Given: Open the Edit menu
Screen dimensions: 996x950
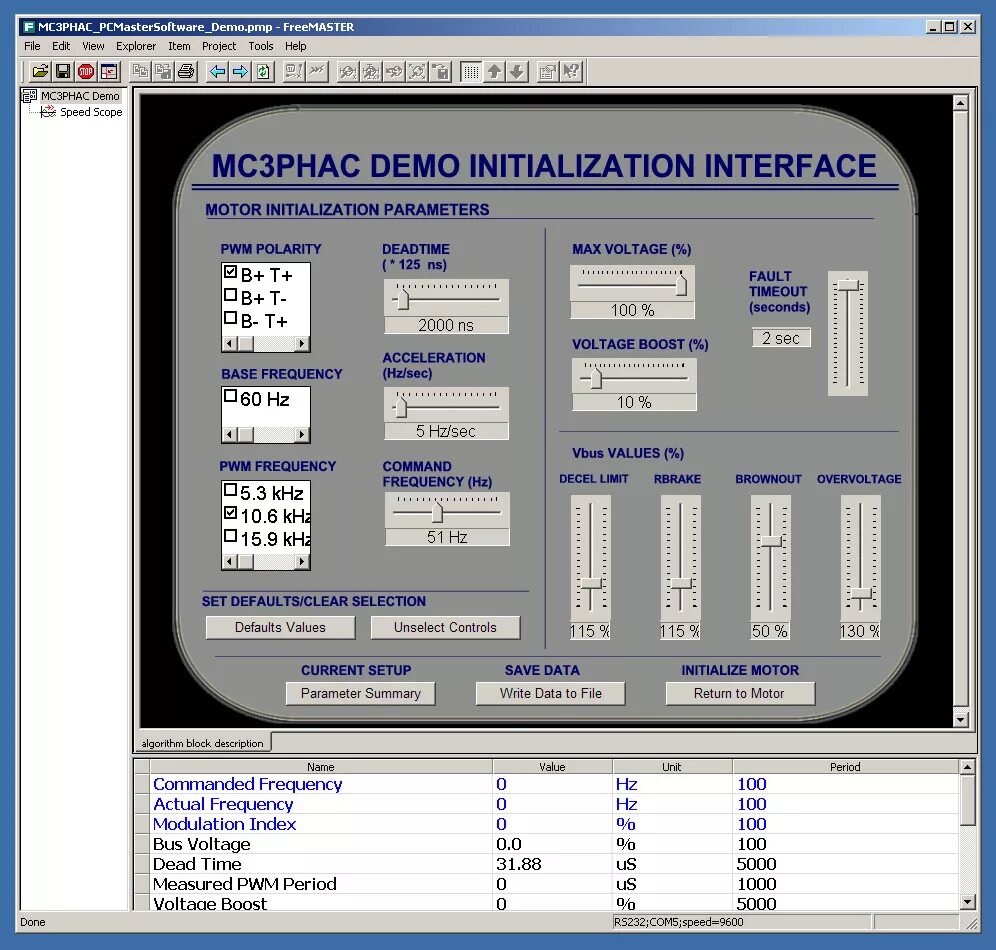Looking at the screenshot, I should (61, 46).
